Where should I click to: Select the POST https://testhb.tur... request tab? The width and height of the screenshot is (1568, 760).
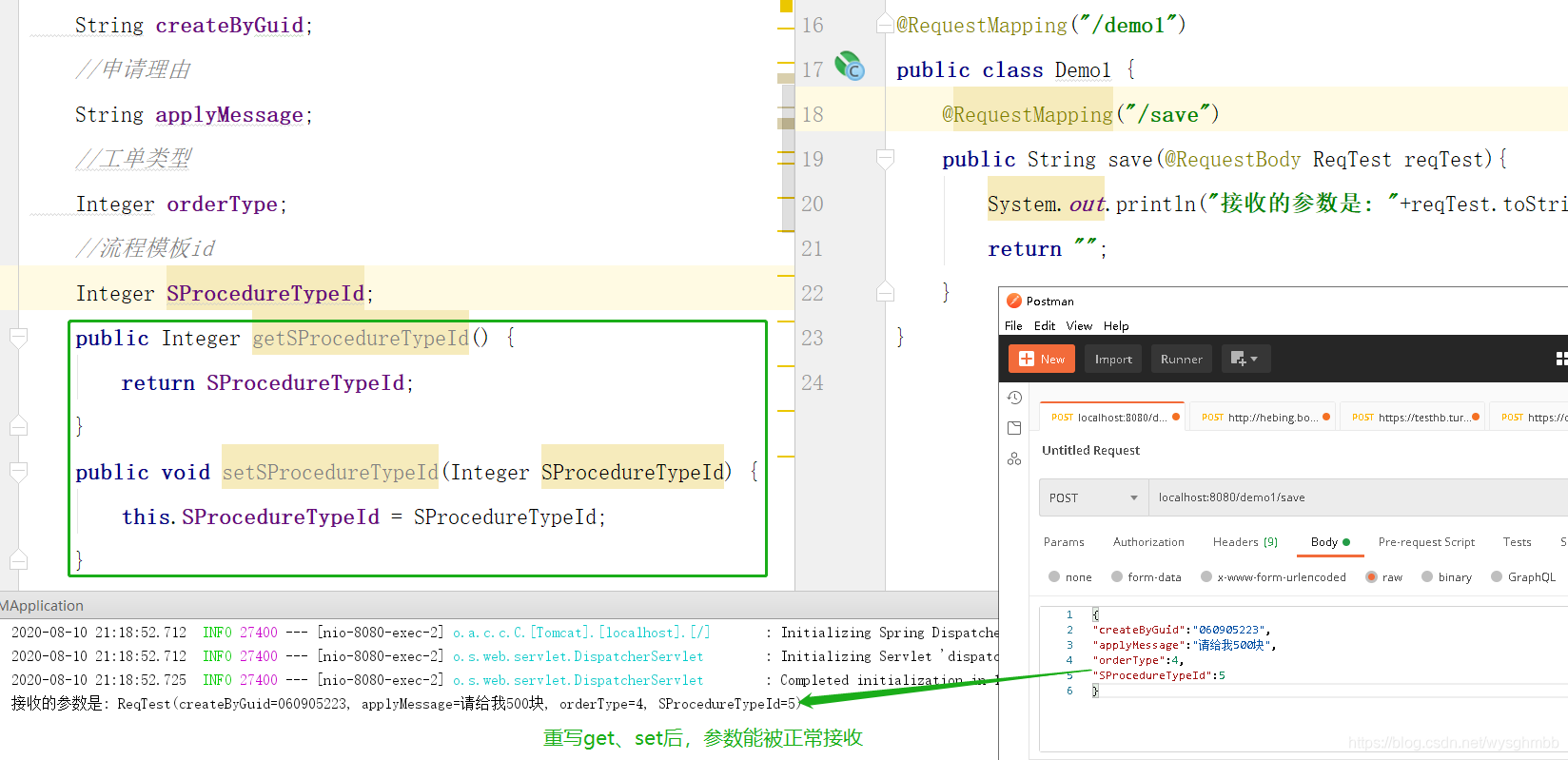[1415, 417]
